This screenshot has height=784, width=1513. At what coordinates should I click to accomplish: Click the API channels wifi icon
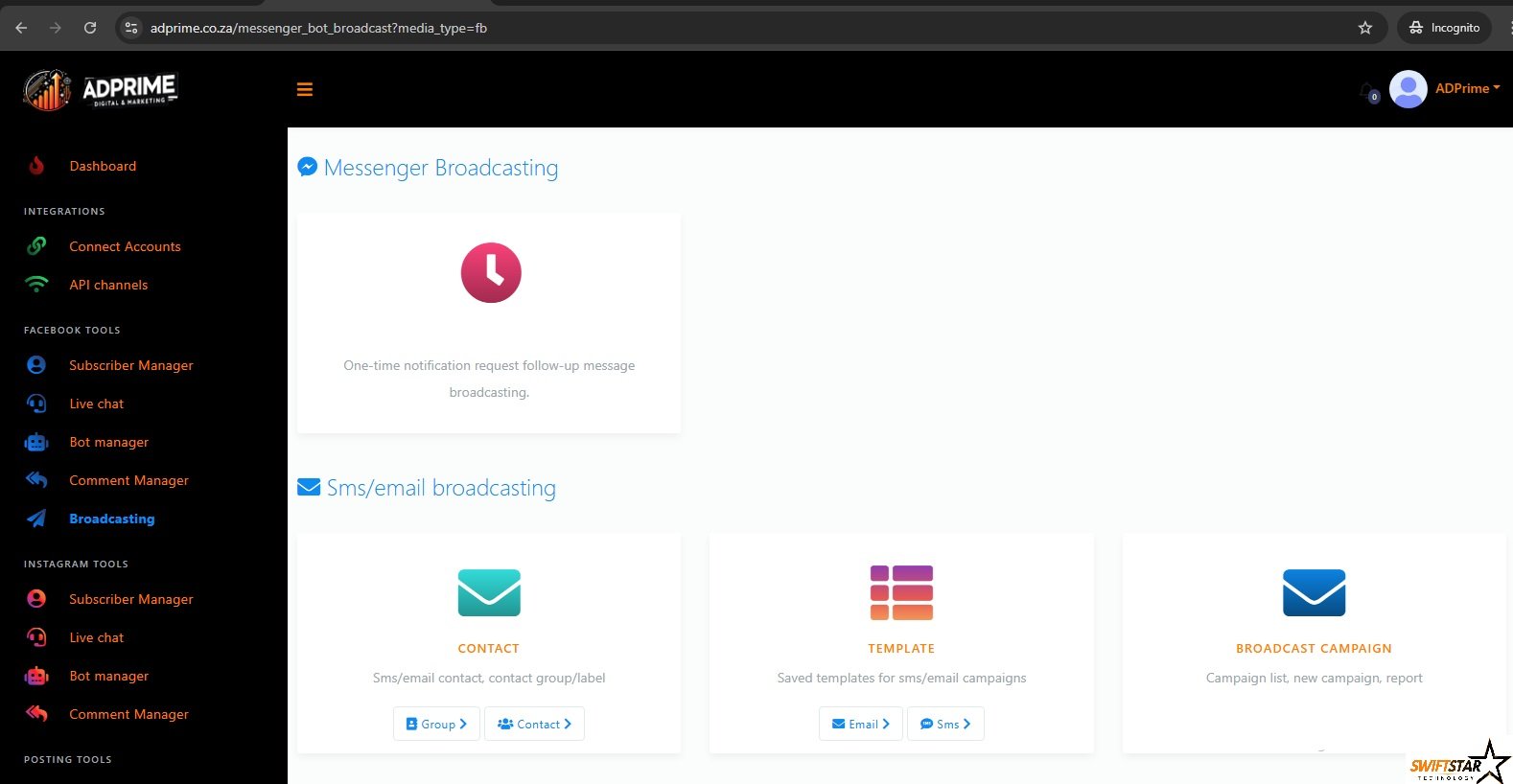tap(36, 285)
